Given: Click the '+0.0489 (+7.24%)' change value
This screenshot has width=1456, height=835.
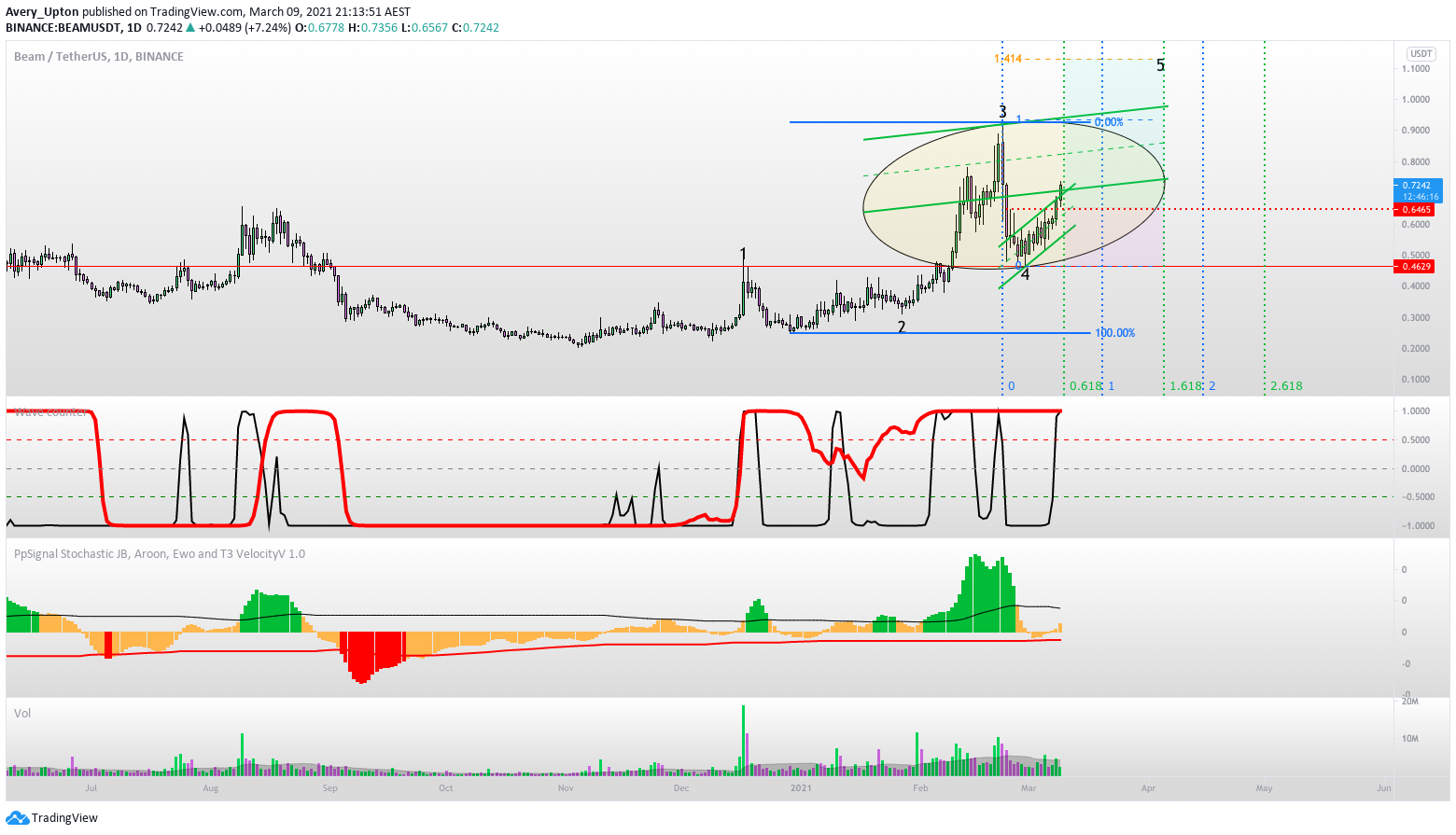Looking at the screenshot, I should point(245,28).
